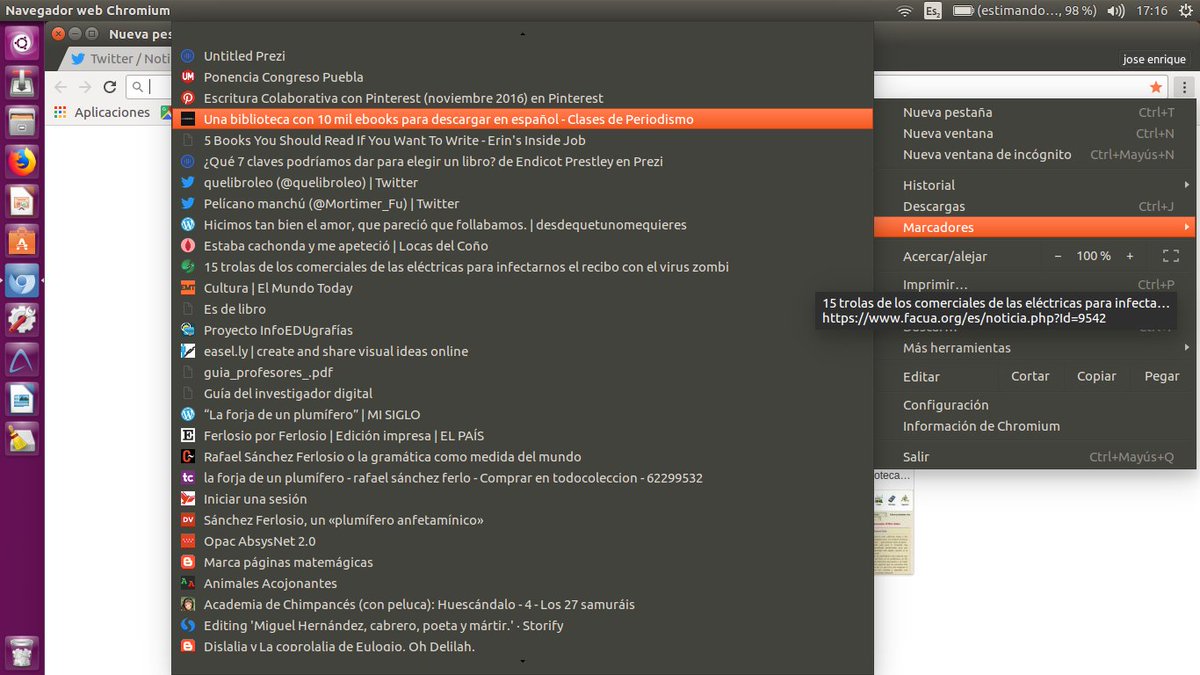Open 5 Books You Should Read bookmark

coord(522,140)
